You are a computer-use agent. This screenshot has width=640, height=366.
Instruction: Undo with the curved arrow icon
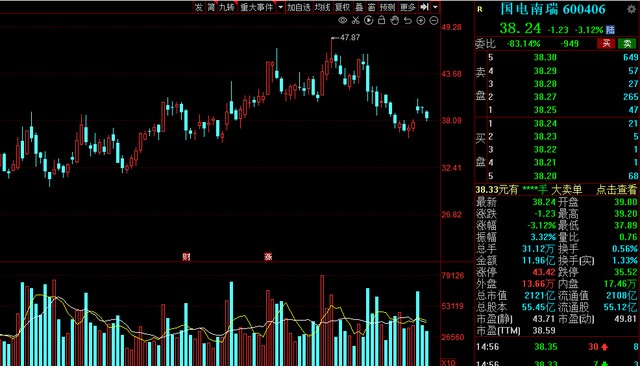pos(408,20)
